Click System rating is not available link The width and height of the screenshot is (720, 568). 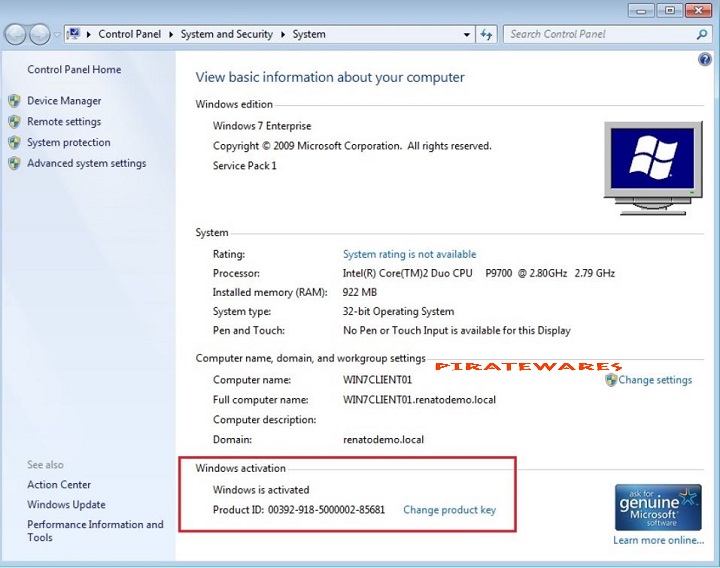409,254
